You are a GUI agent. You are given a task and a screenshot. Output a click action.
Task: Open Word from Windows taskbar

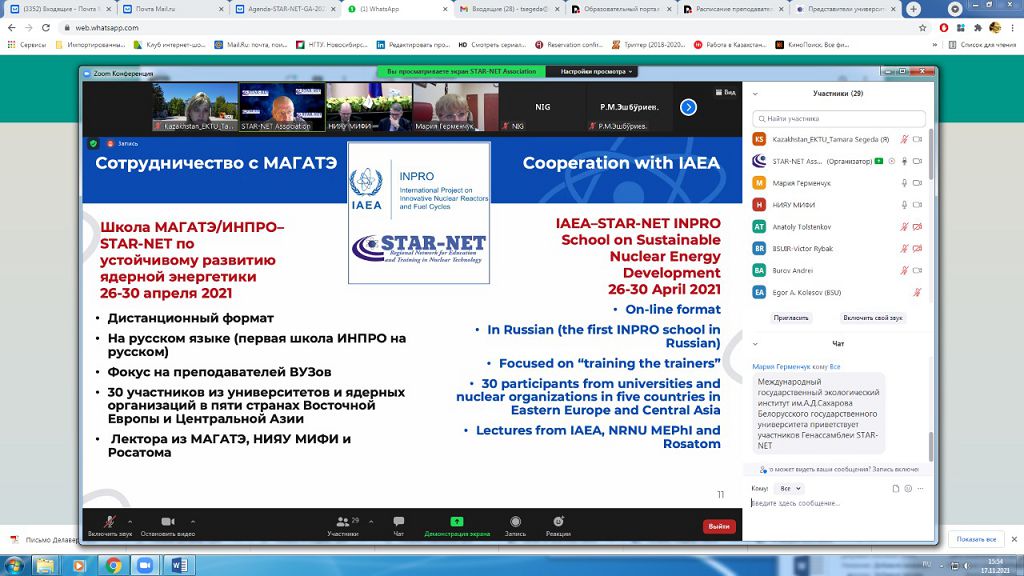point(179,565)
